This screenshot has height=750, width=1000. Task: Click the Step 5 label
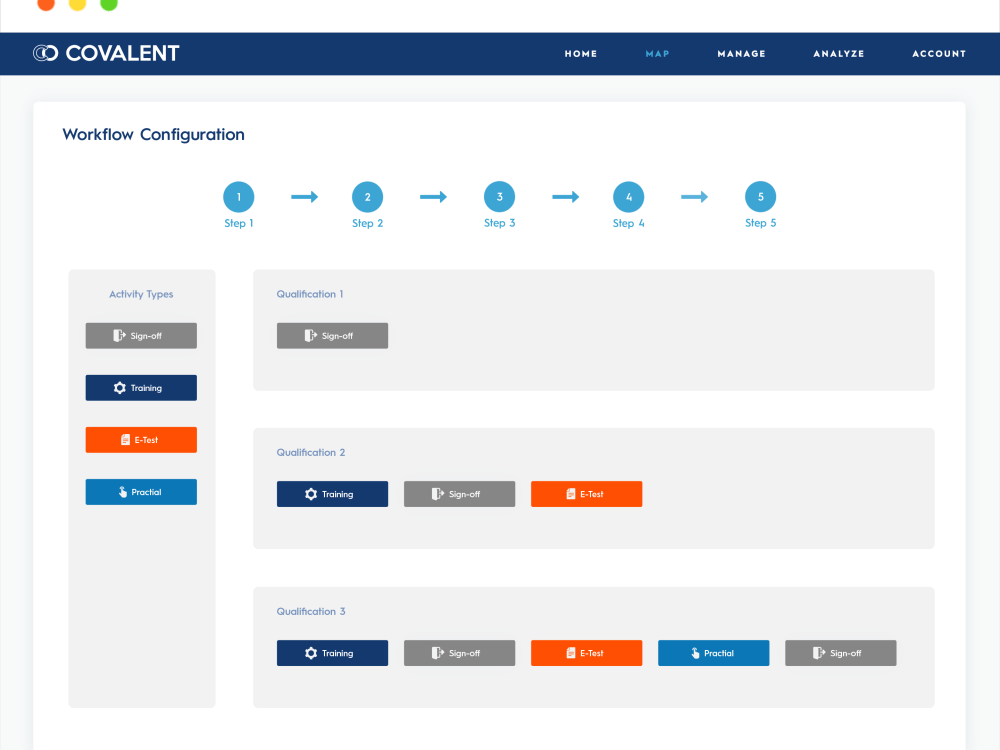tap(760, 223)
